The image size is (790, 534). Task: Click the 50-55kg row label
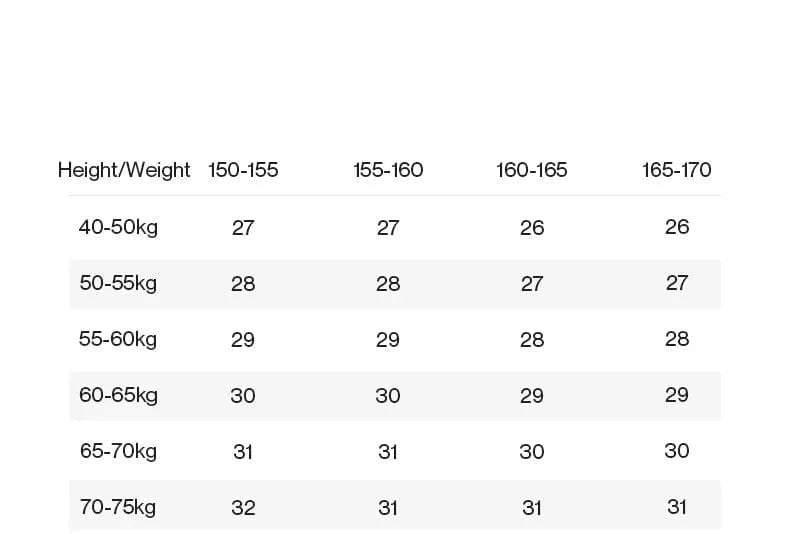pos(118,283)
